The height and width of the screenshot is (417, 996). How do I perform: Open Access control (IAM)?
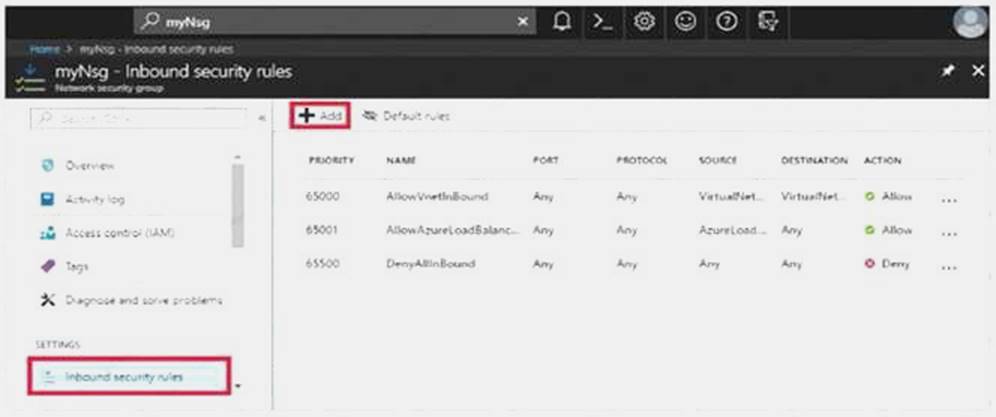pyautogui.click(x=119, y=233)
